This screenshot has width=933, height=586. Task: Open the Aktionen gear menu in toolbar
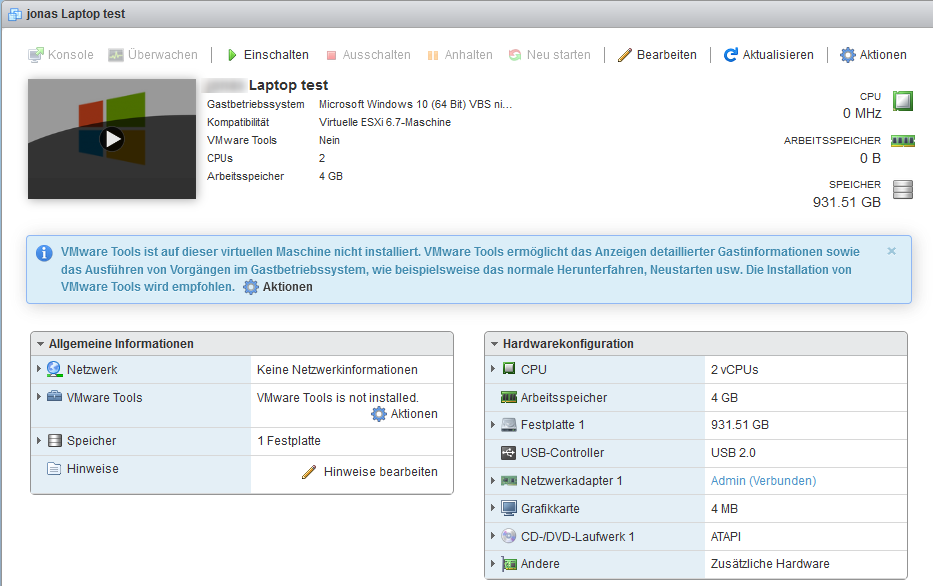[x=873, y=55]
